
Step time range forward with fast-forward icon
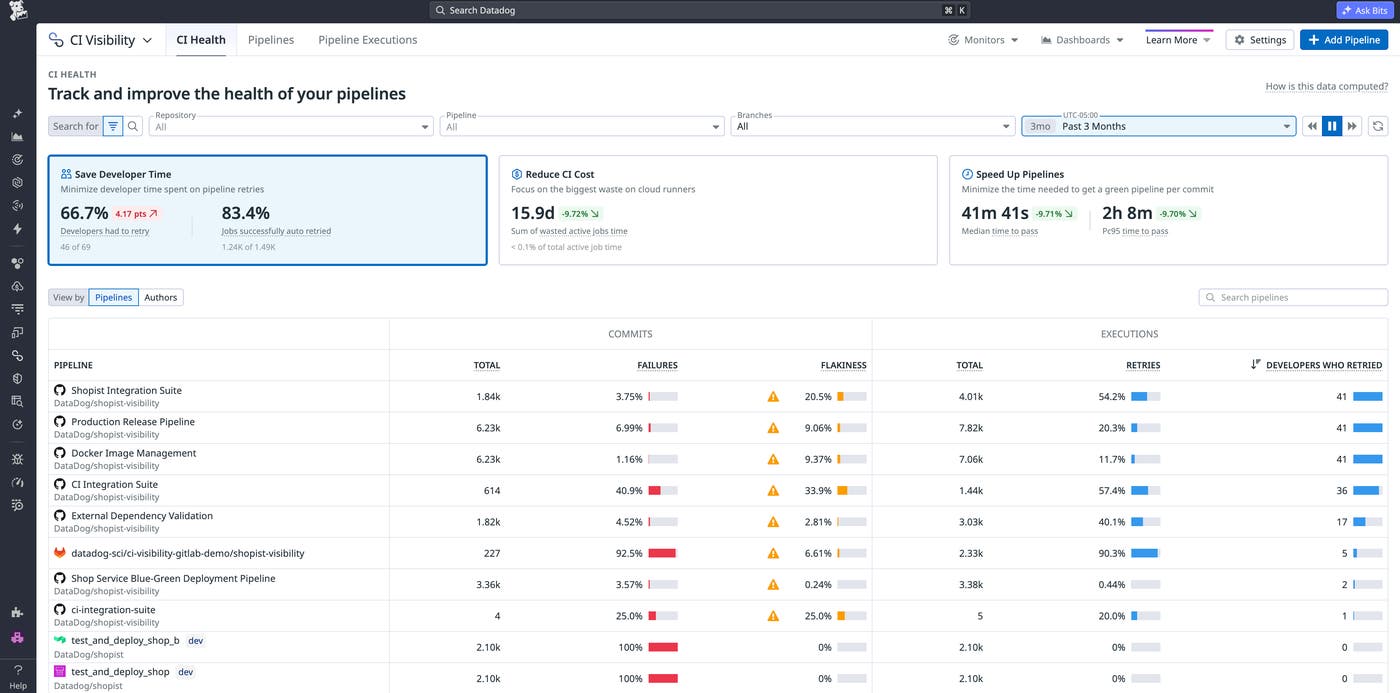(1352, 126)
